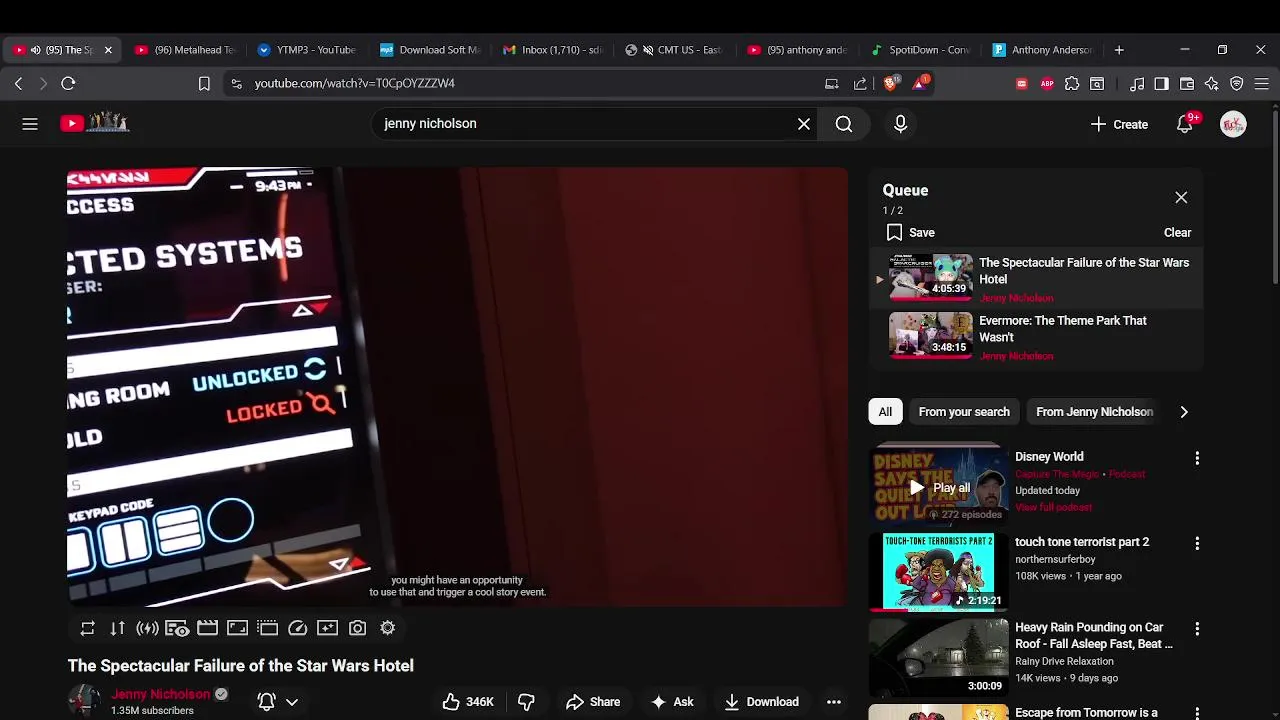The width and height of the screenshot is (1280, 720).
Task: Open options for Escape from Tomorrow video
Action: coord(1197,714)
